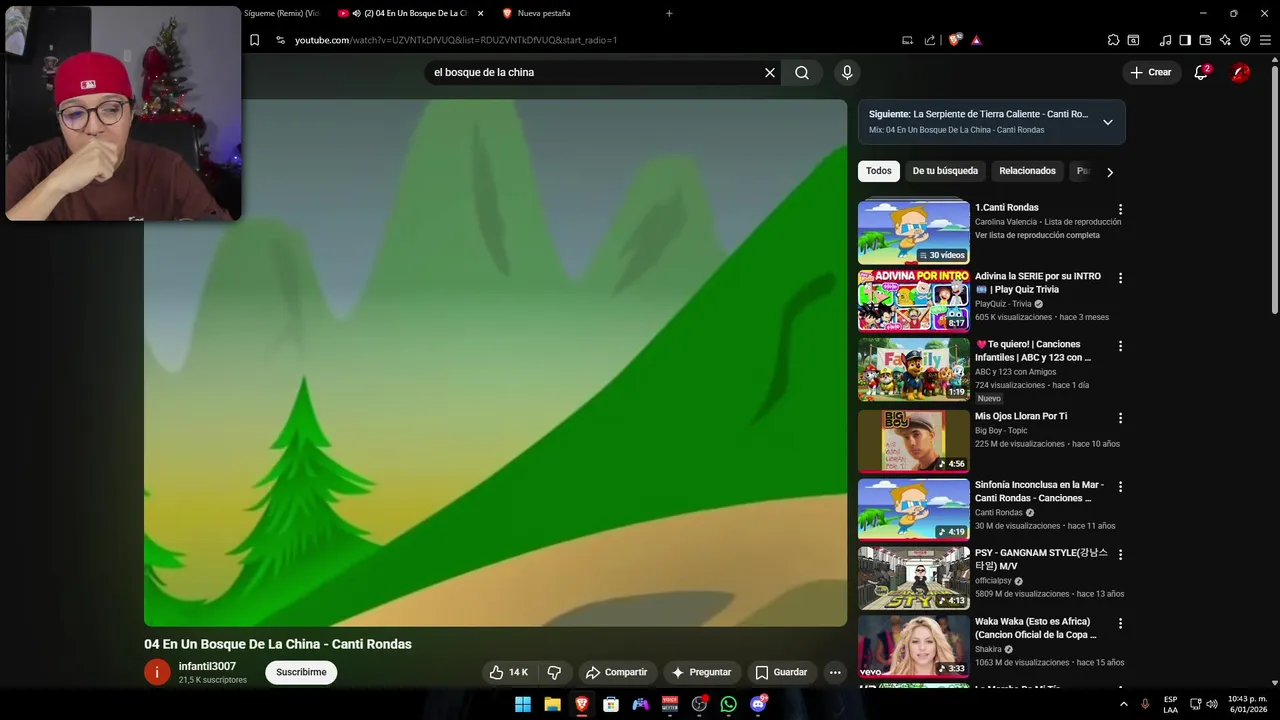
Task: Open PSY GANGNAM STYLE thumbnail
Action: [913, 578]
